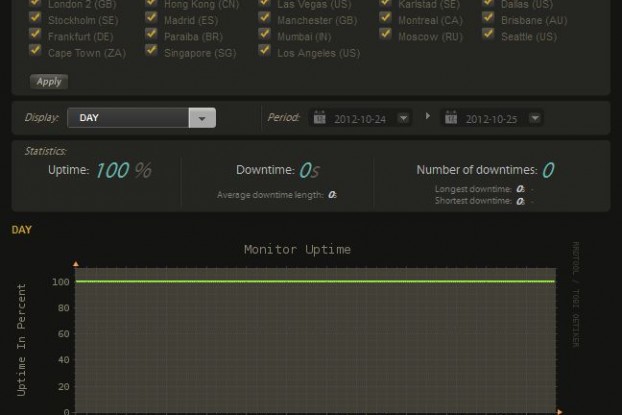Uncheck Manchester (GB) monitoring location
Viewport: 622px width, 415px height.
(264, 19)
